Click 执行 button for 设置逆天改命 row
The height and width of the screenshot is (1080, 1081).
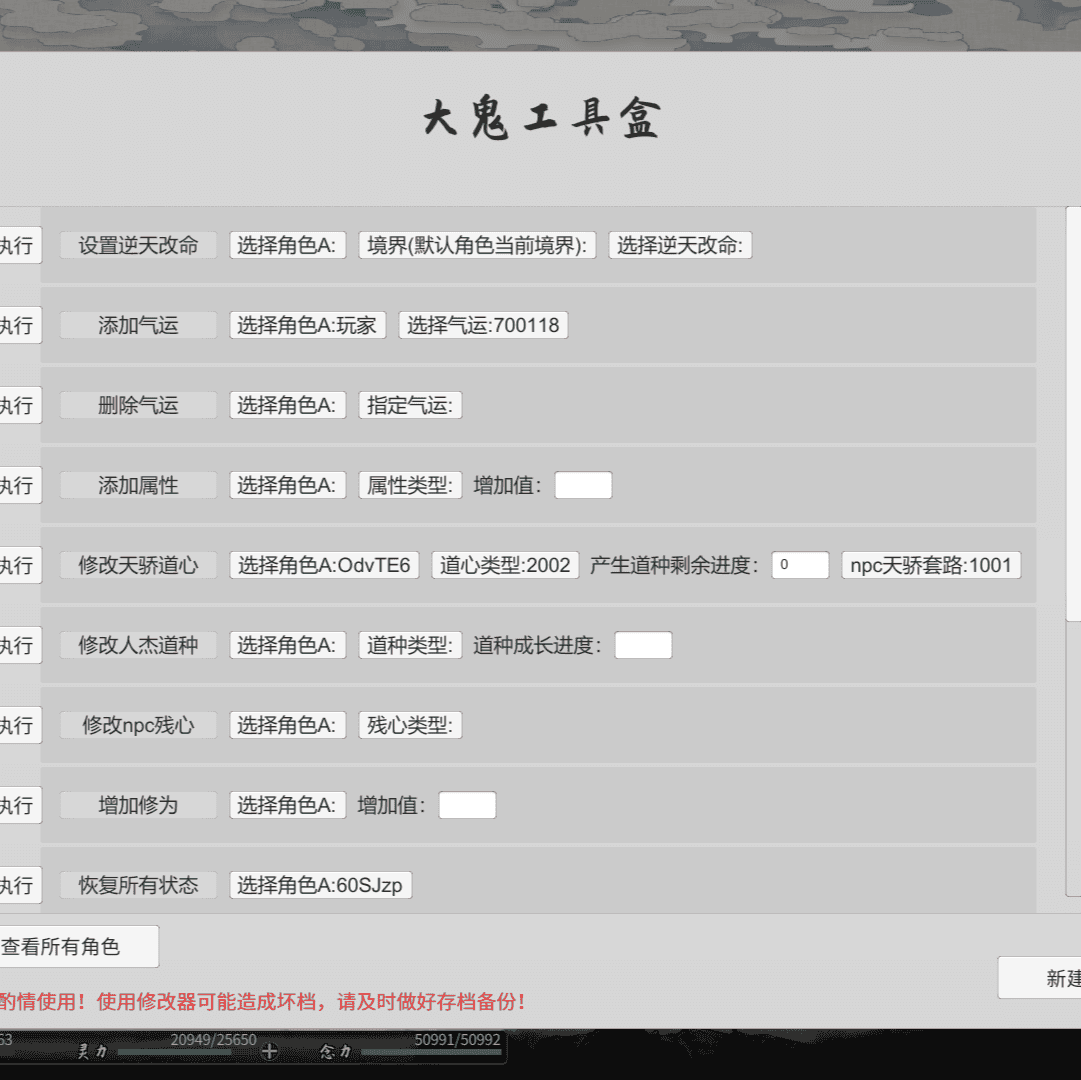(19, 245)
